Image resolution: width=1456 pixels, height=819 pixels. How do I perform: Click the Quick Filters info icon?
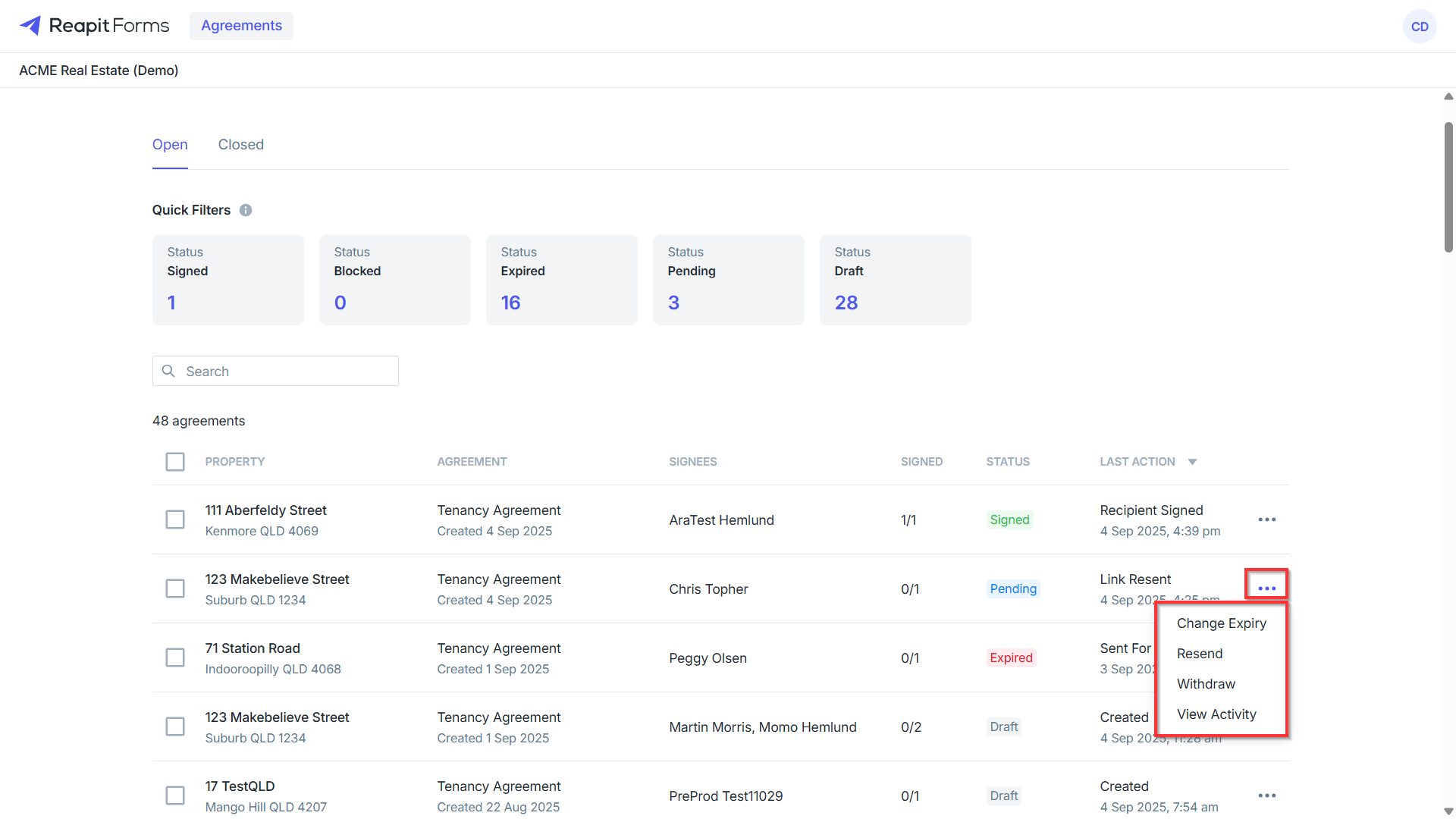[246, 210]
